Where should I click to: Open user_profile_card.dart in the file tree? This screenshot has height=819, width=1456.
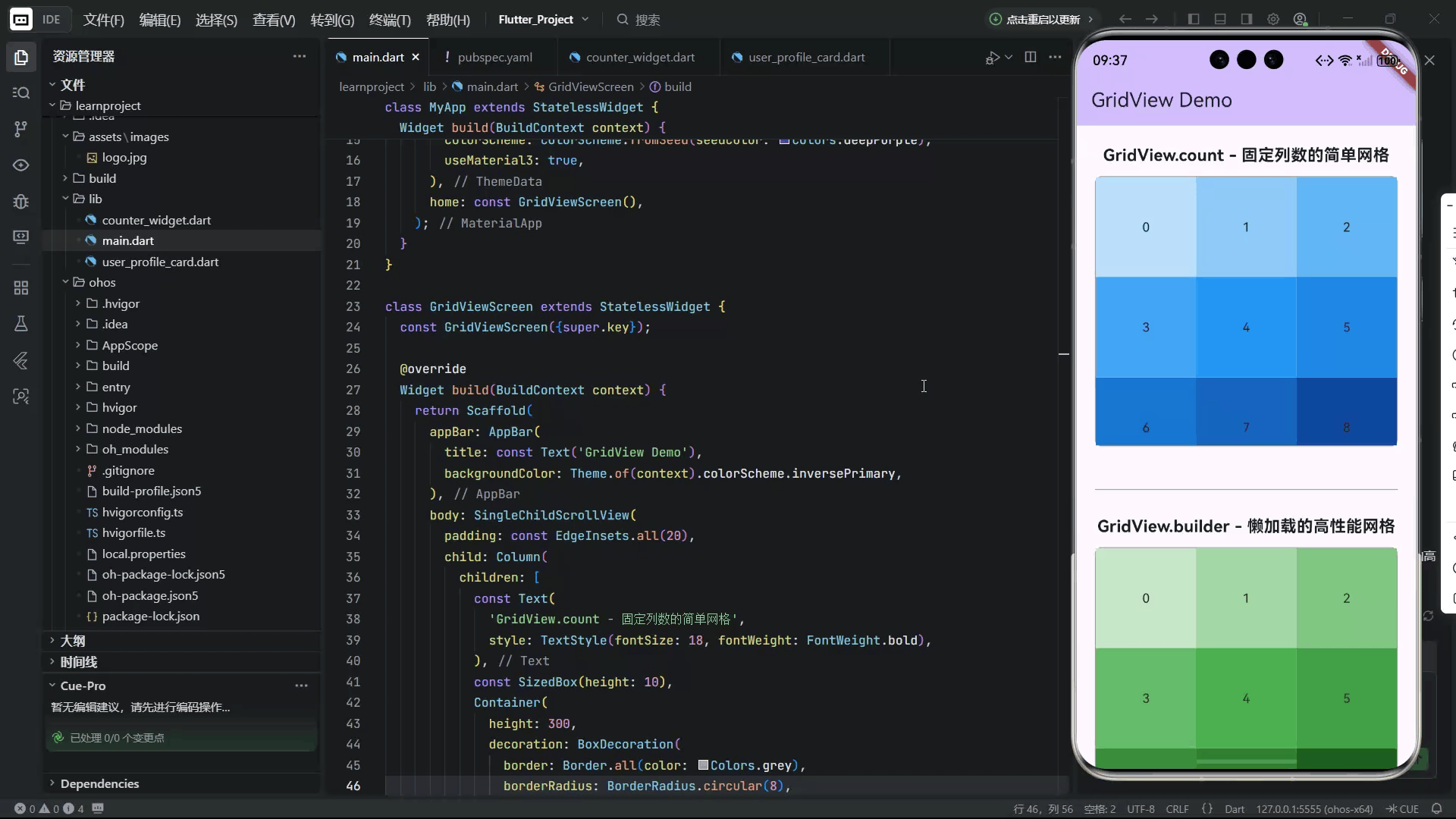(x=160, y=262)
